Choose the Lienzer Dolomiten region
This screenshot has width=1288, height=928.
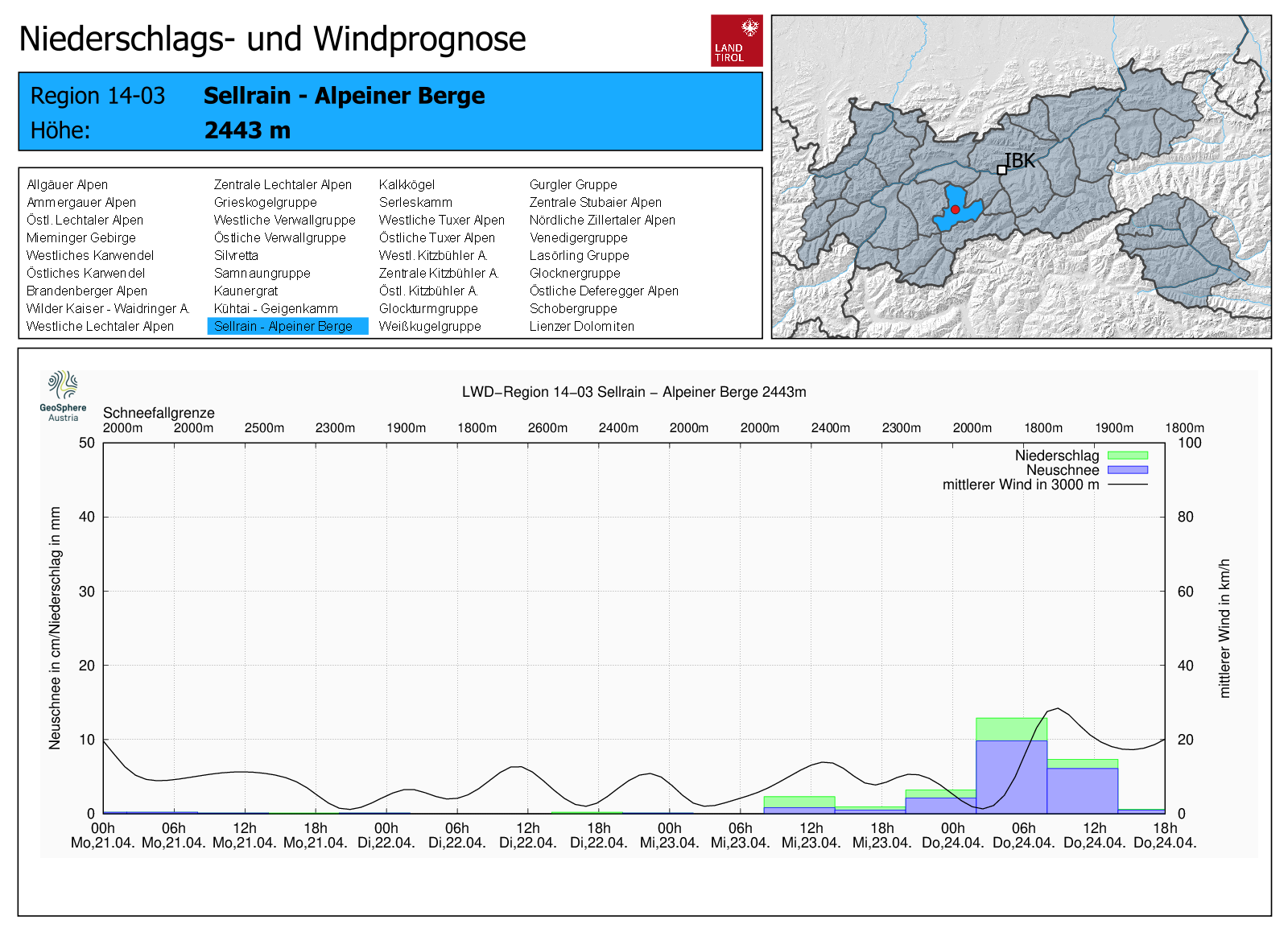tap(581, 326)
